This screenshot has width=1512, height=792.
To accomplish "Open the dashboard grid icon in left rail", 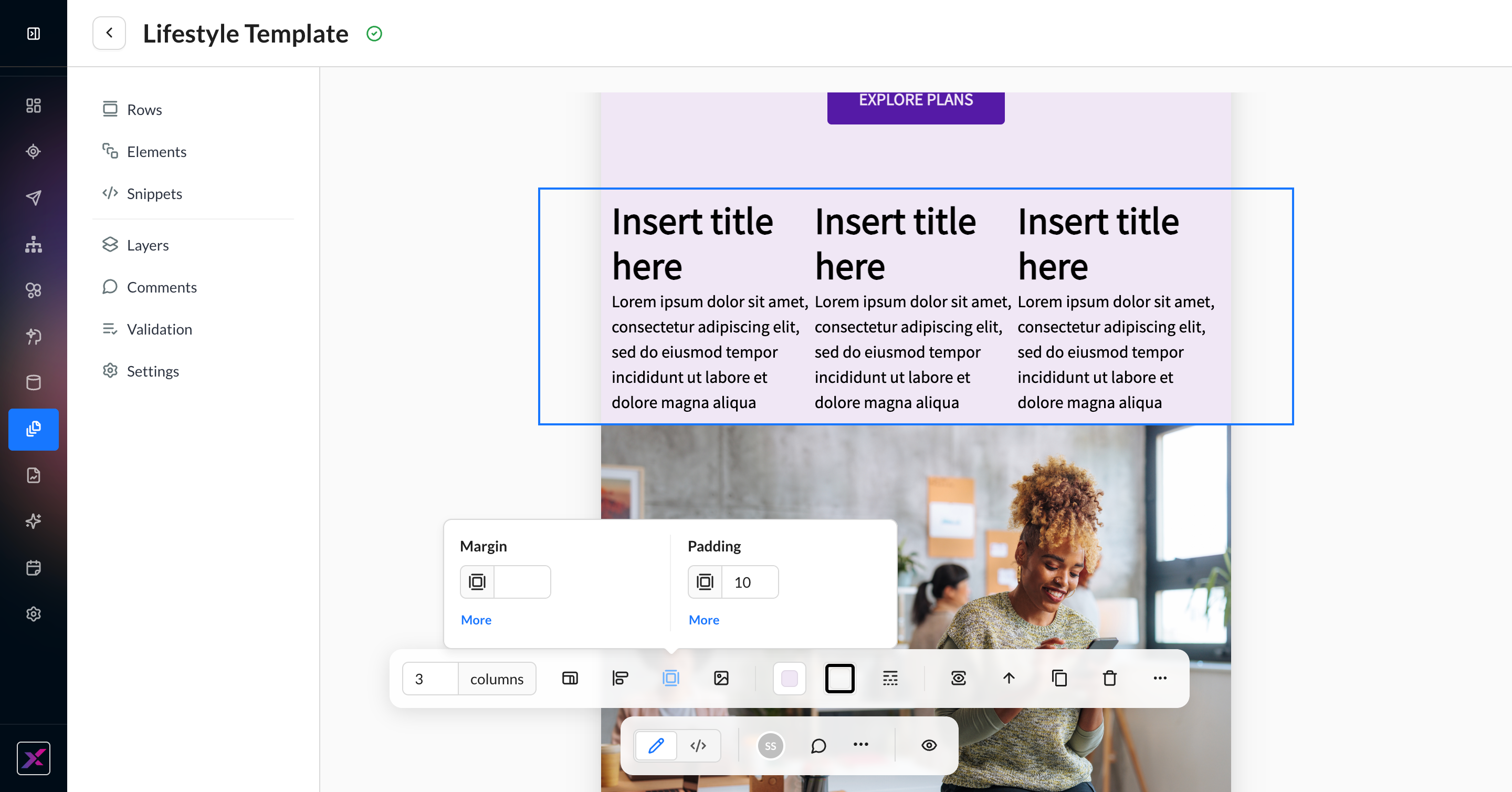I will pyautogui.click(x=34, y=106).
